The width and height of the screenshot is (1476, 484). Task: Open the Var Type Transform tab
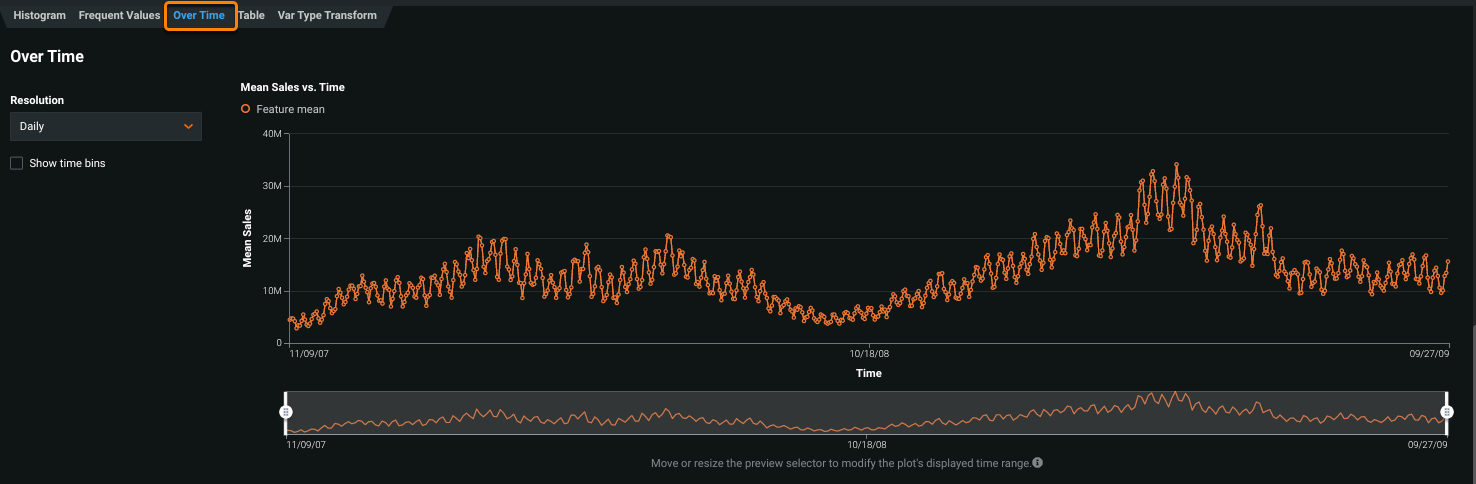(327, 16)
